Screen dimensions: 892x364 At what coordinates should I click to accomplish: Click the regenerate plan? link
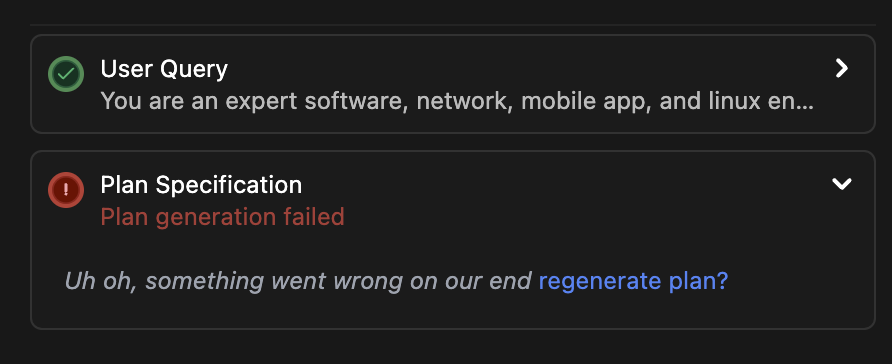tap(633, 281)
